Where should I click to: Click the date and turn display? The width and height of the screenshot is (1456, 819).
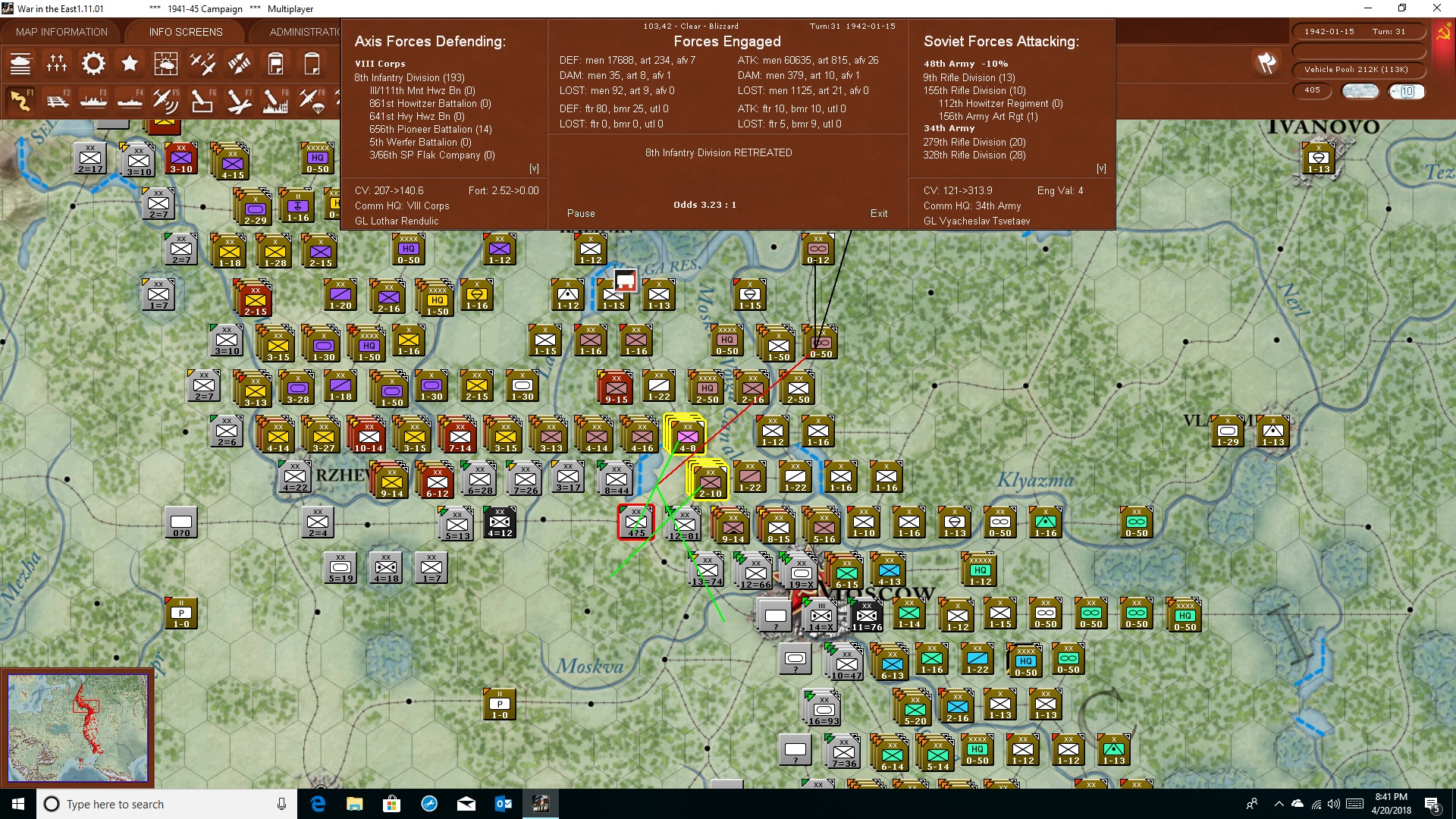click(x=1357, y=32)
